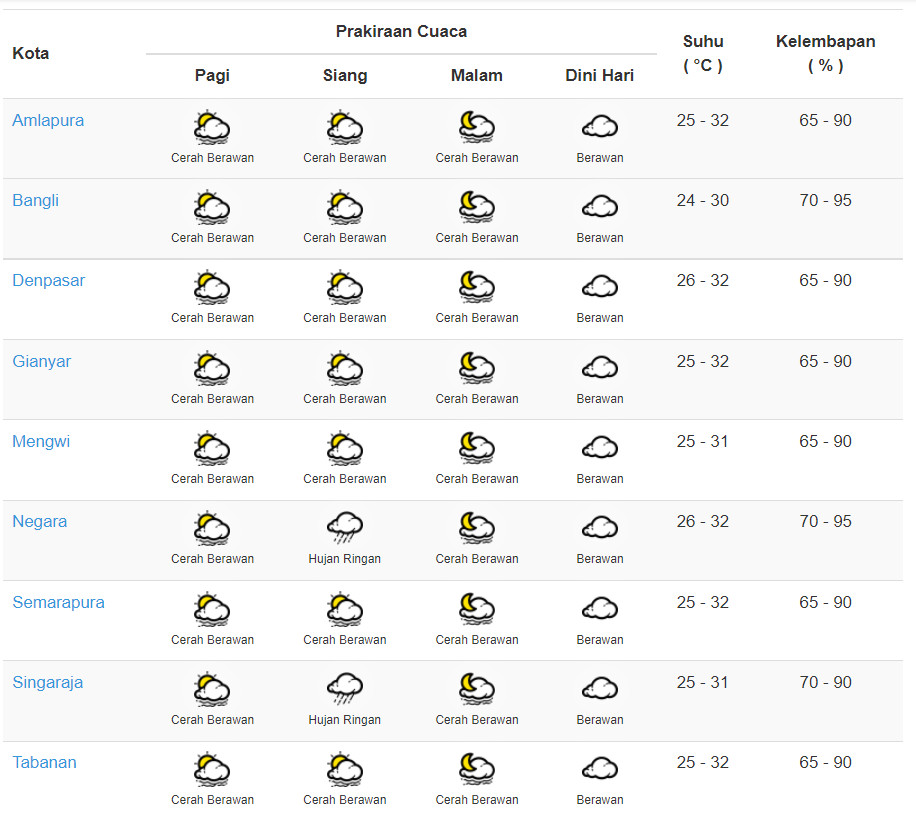Click Mengwi's Dini Hari Berawan icon
The height and width of the screenshot is (833, 916).
click(x=600, y=448)
